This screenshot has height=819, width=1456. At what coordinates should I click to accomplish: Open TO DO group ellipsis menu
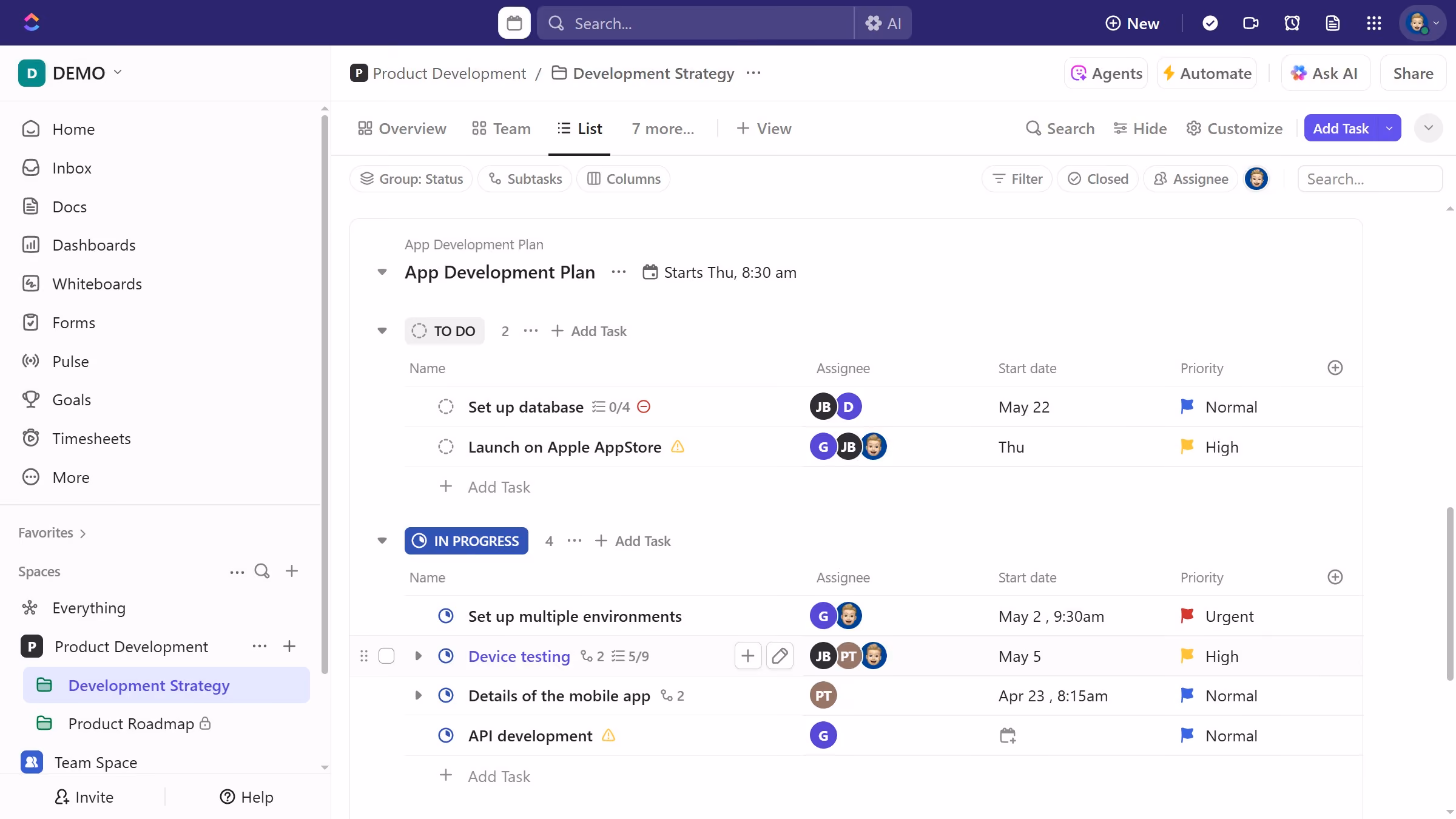[531, 331]
